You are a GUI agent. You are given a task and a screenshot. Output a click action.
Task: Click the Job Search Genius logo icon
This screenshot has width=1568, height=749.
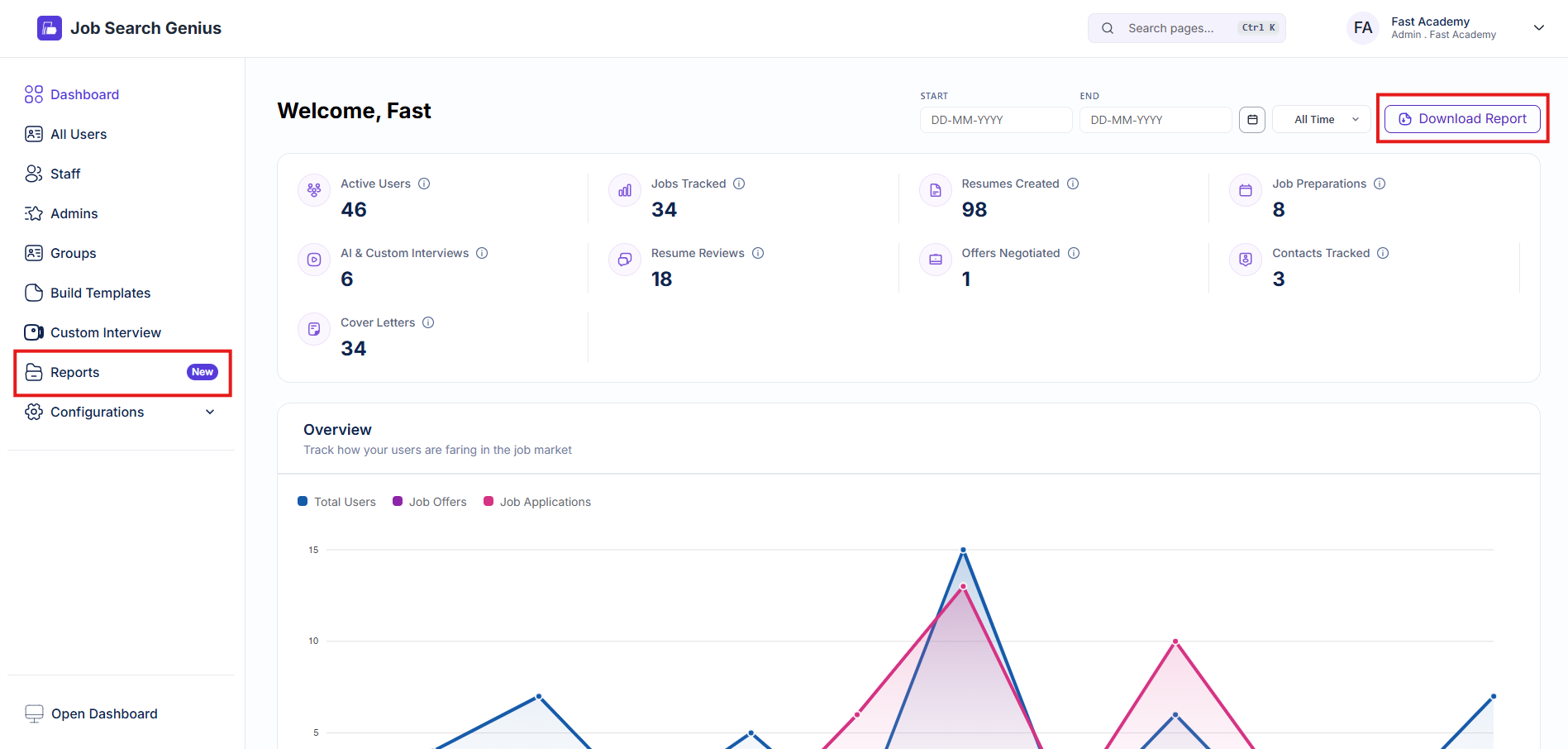50,28
